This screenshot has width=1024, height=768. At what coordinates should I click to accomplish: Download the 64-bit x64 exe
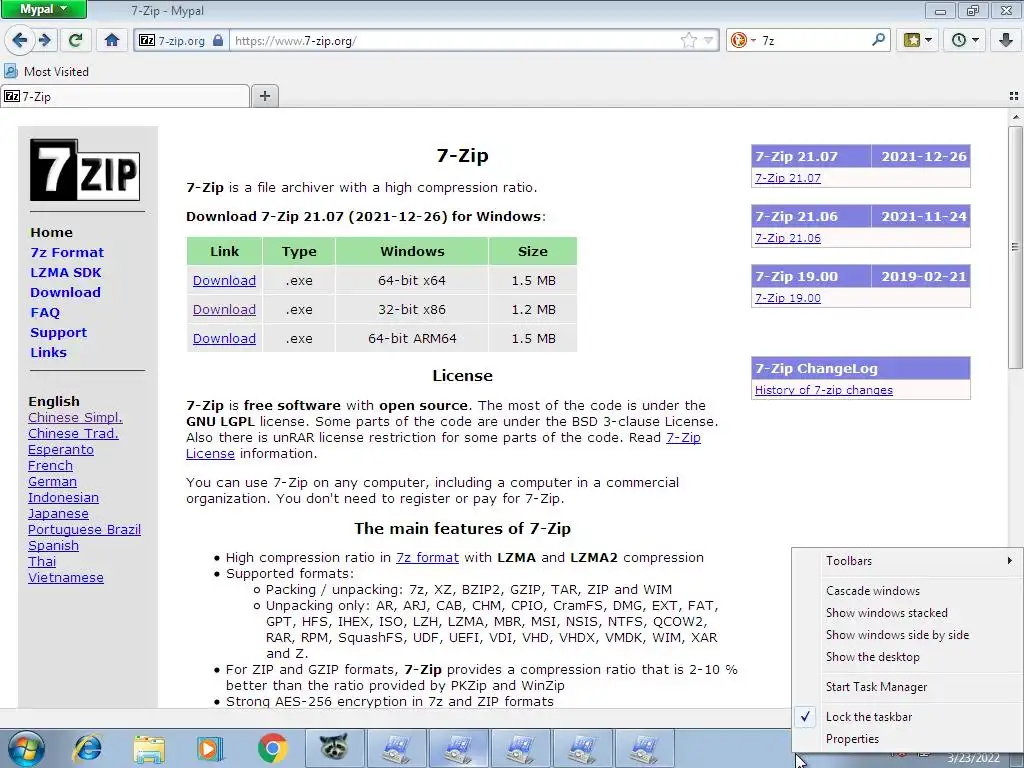click(x=224, y=280)
